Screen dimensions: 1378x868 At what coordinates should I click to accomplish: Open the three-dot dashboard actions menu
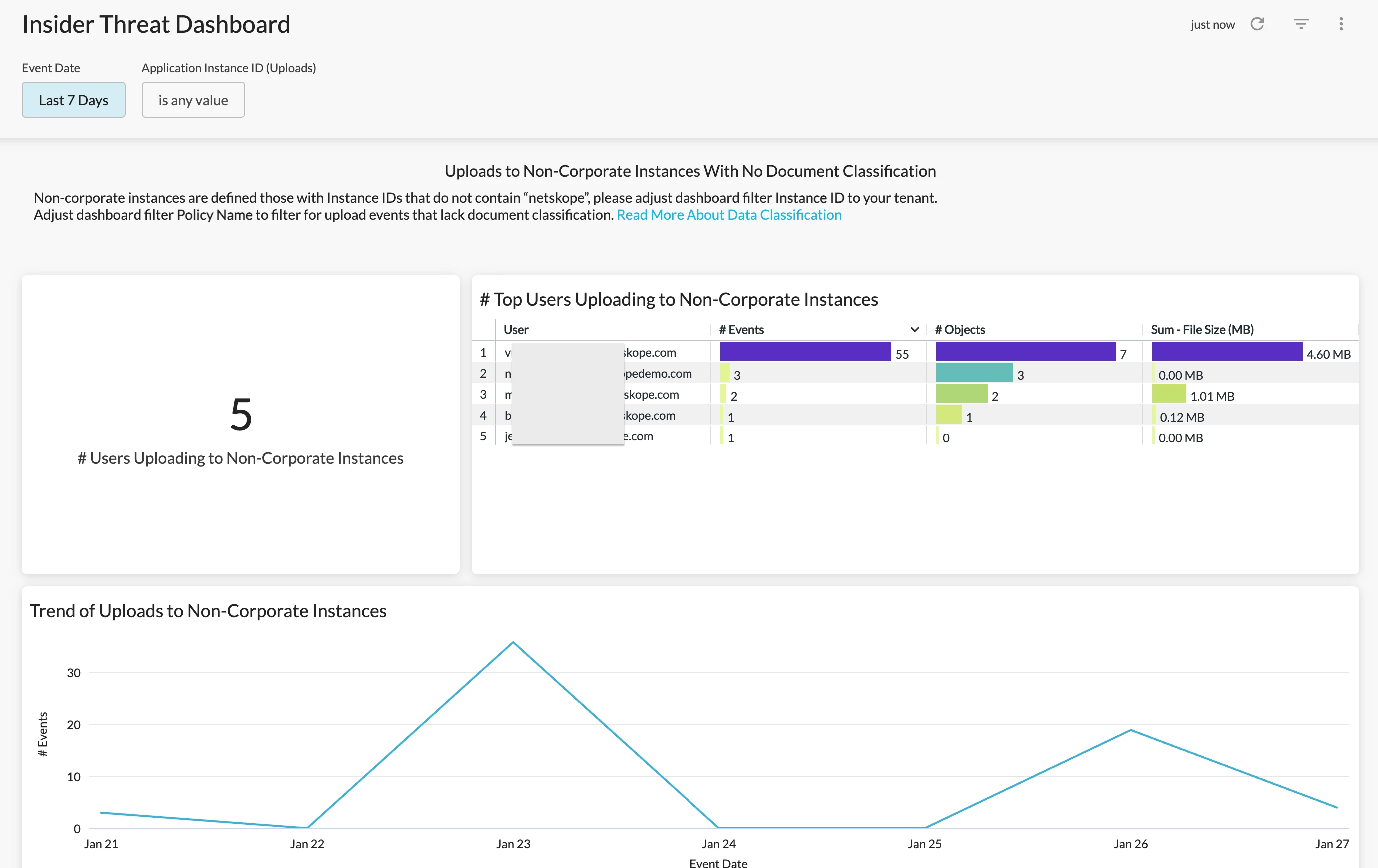tap(1340, 24)
